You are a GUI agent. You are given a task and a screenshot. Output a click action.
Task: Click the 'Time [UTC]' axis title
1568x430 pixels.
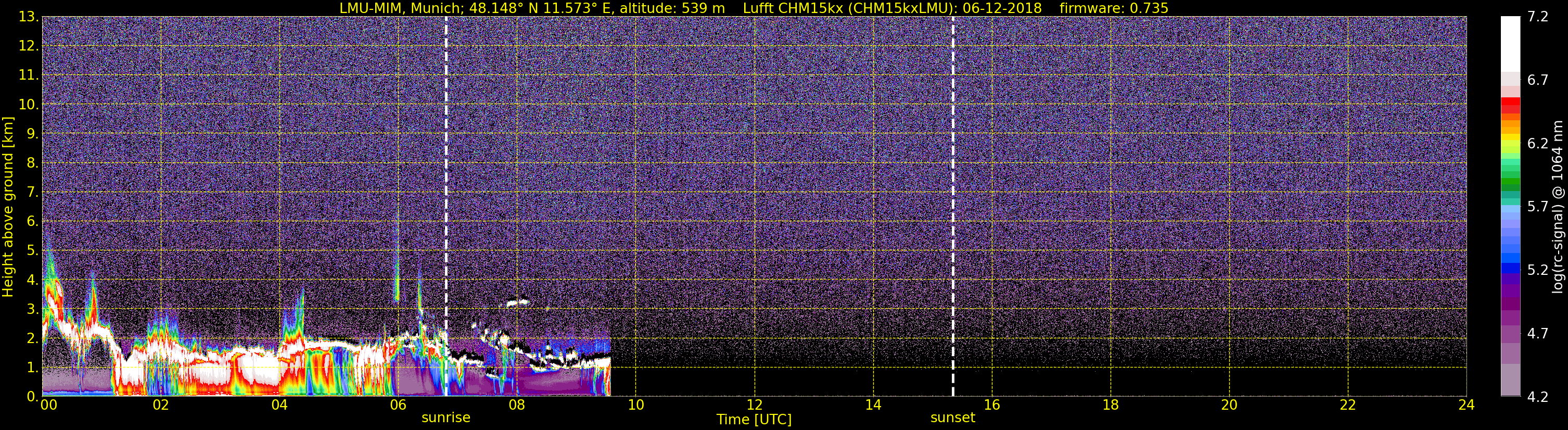click(754, 419)
